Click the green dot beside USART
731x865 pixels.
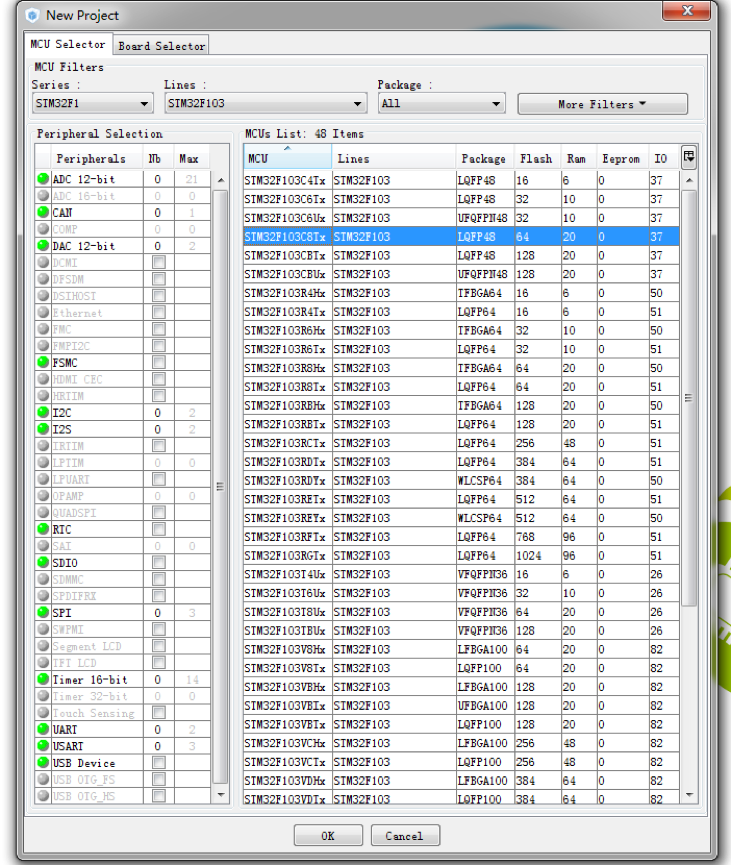point(42,746)
